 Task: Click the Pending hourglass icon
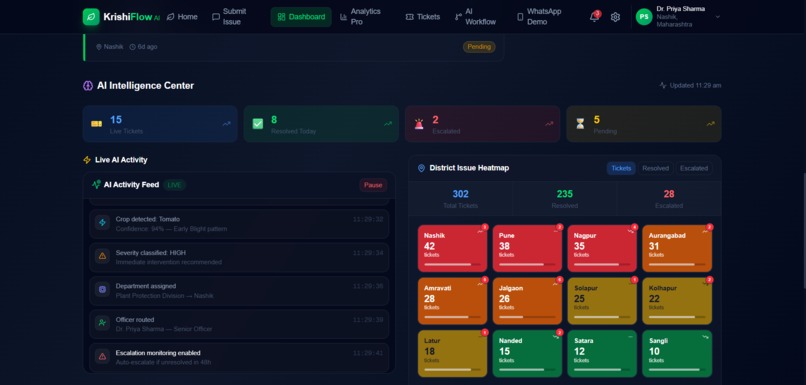tap(580, 124)
